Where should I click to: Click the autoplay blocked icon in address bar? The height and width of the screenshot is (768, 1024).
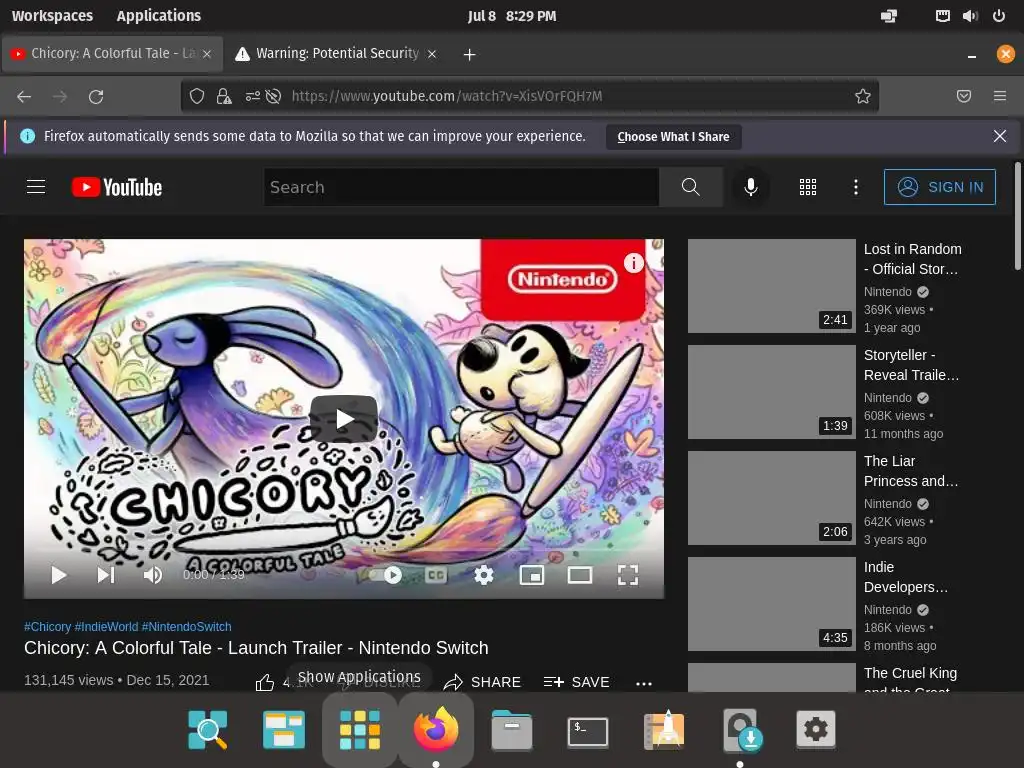click(274, 97)
